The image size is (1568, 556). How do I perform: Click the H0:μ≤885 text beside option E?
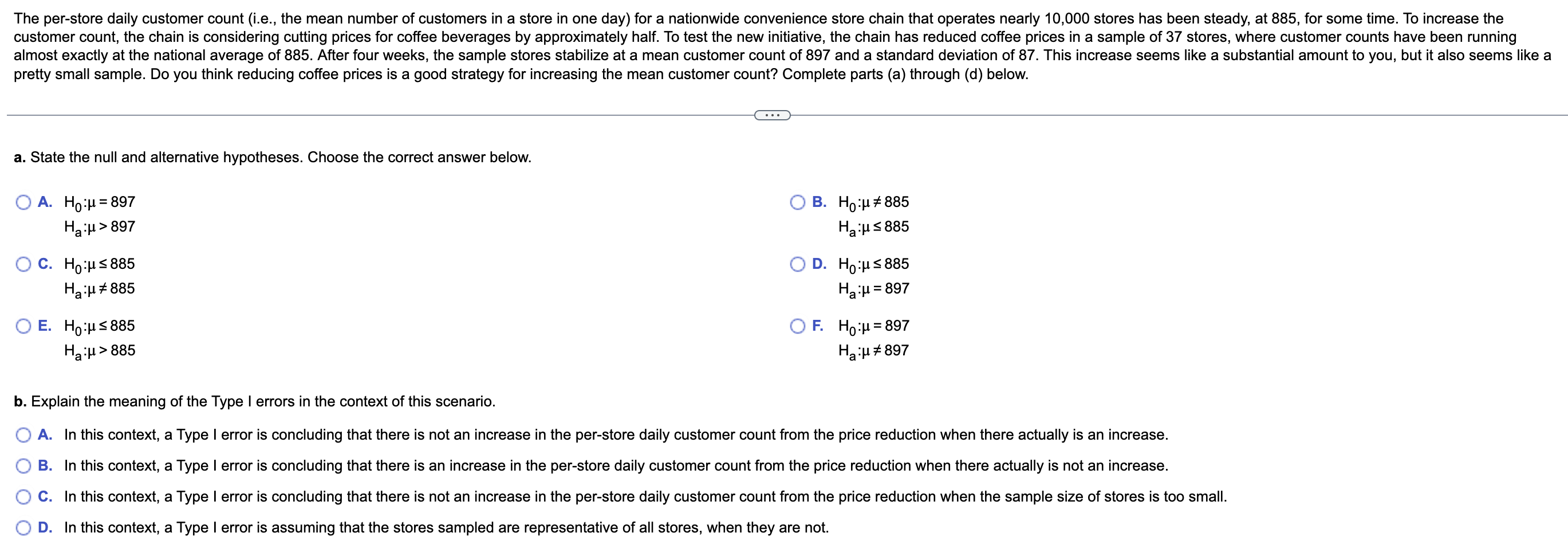[x=99, y=326]
